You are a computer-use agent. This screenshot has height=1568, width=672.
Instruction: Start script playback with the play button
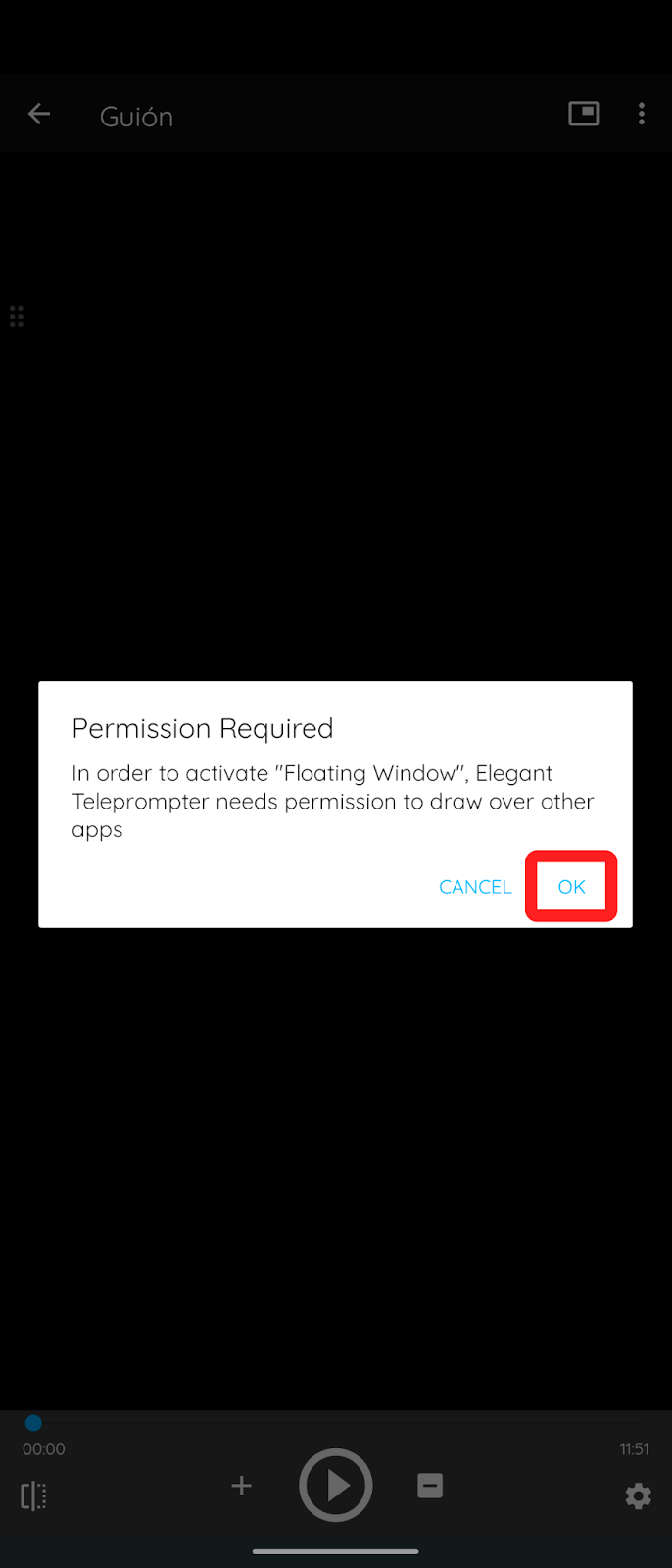(336, 1486)
